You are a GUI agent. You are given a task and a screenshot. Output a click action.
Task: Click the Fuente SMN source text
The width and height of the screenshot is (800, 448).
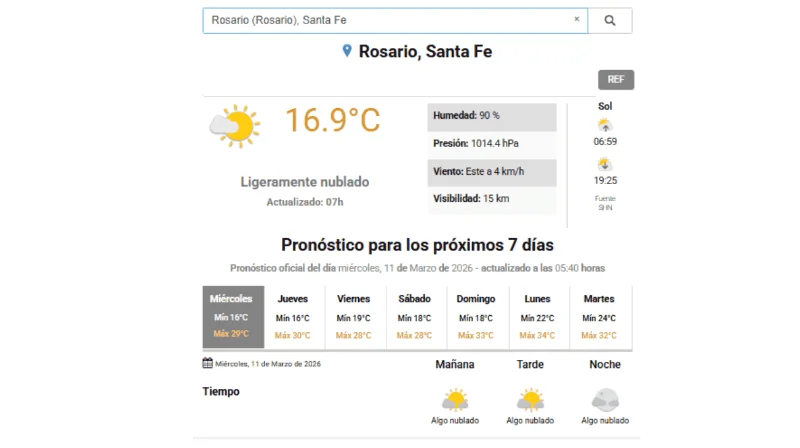(605, 203)
